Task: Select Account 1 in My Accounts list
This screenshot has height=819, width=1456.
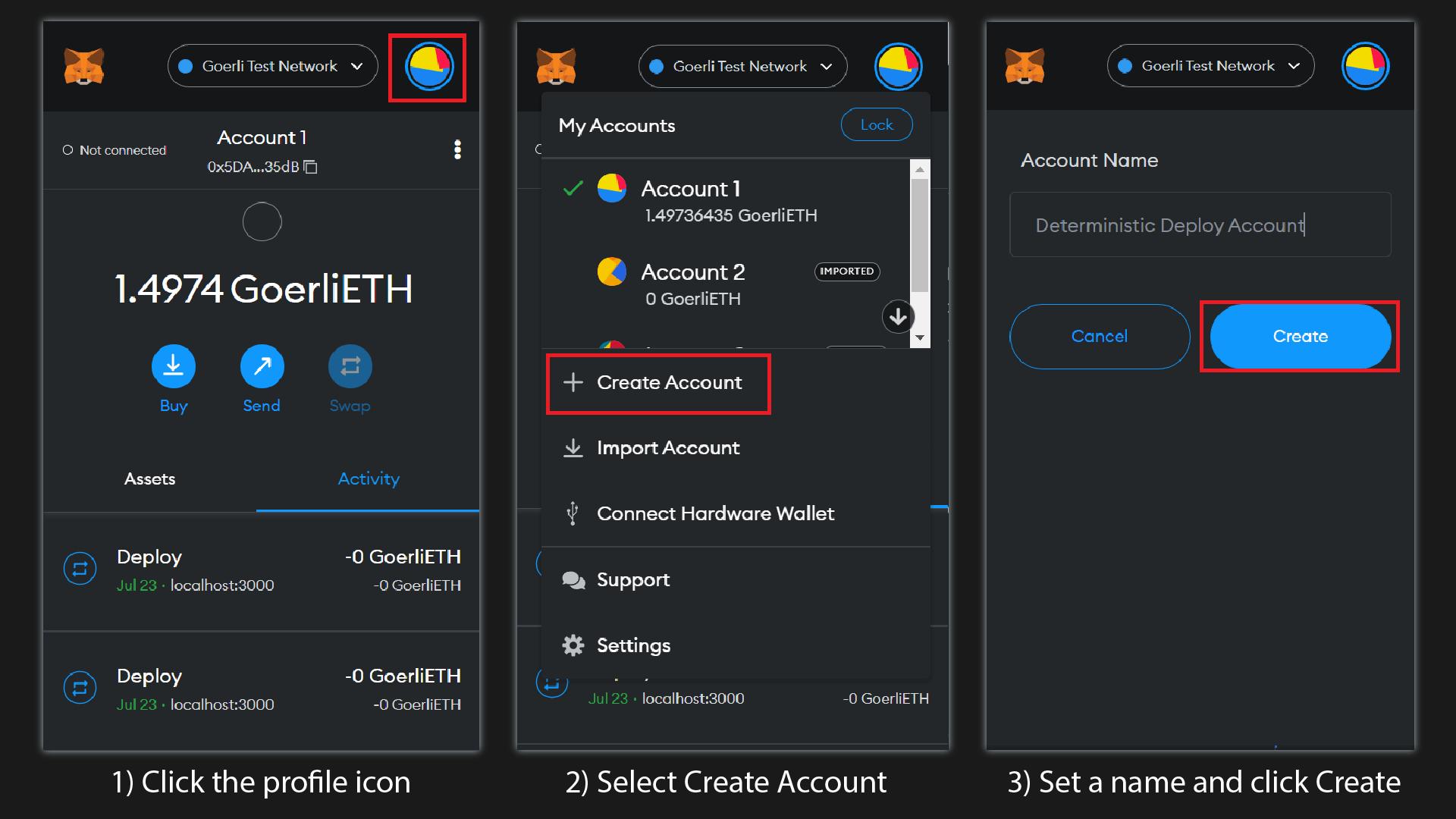Action: pyautogui.click(x=690, y=199)
